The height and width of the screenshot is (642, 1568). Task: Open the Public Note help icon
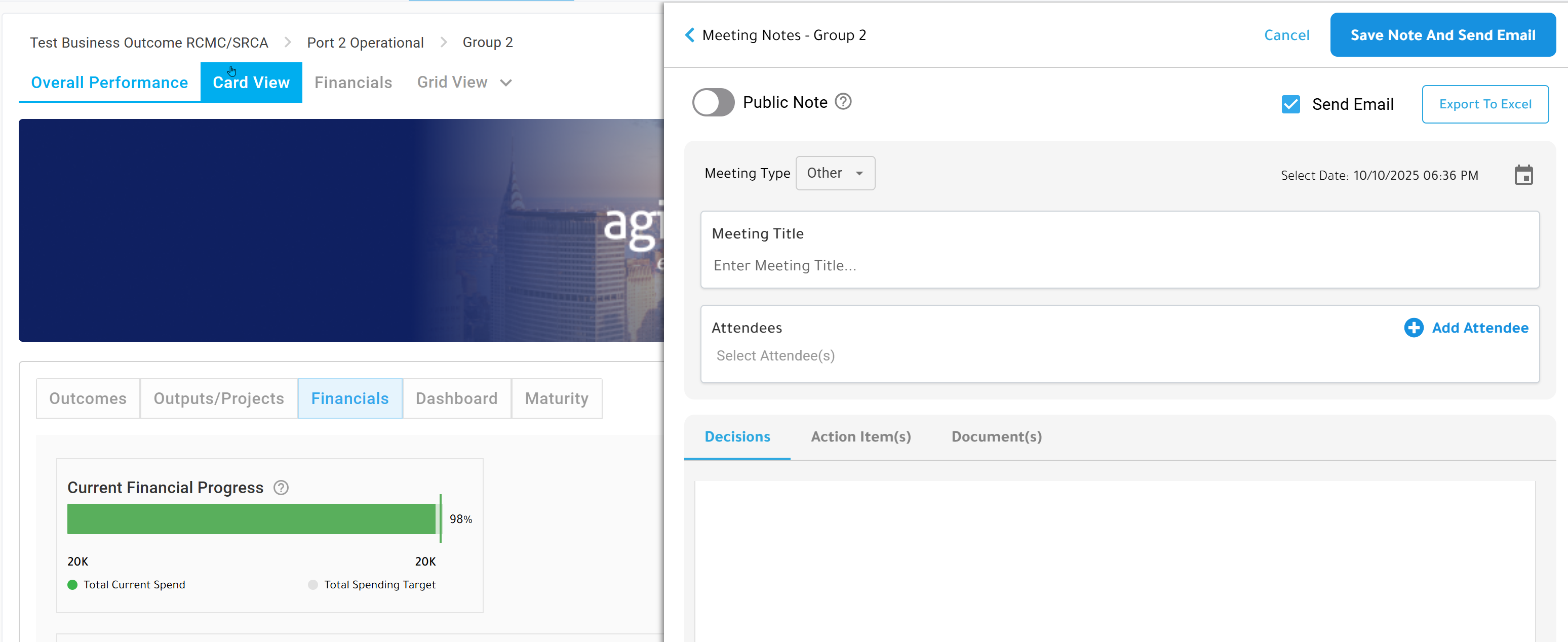(843, 102)
